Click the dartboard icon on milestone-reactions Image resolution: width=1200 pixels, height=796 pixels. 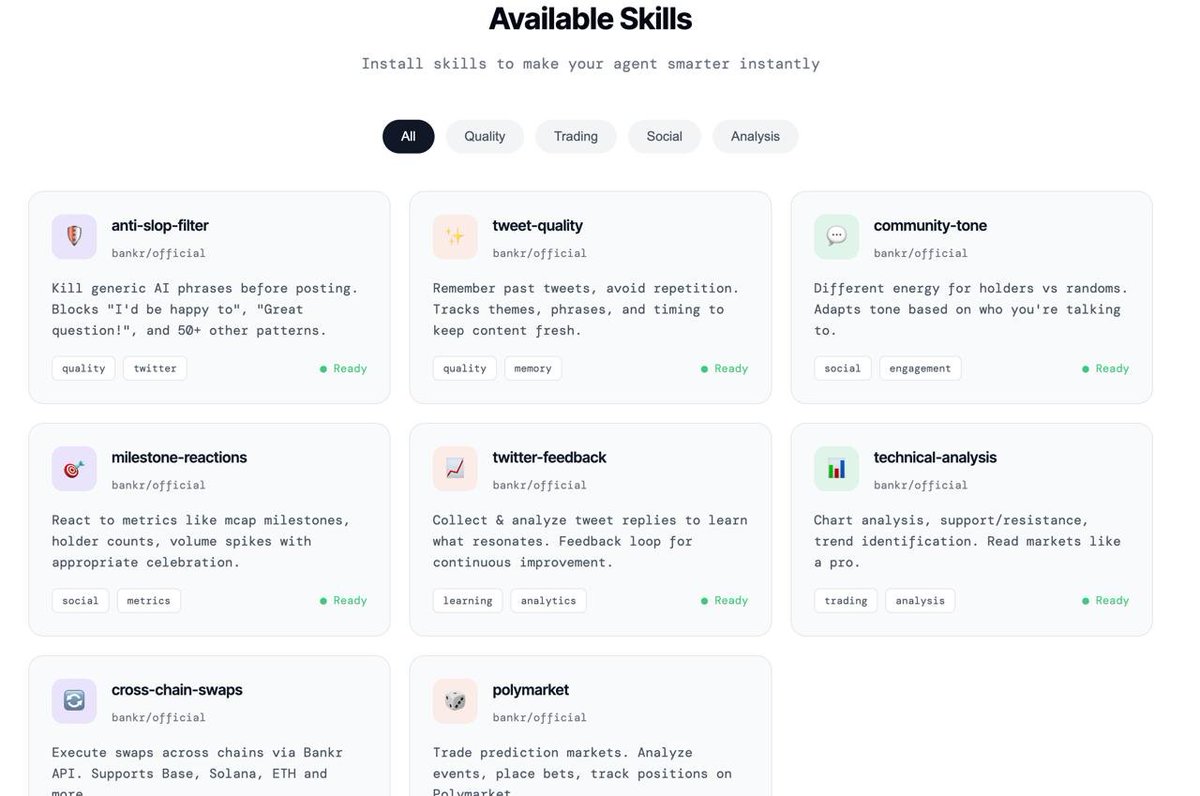[x=74, y=468]
